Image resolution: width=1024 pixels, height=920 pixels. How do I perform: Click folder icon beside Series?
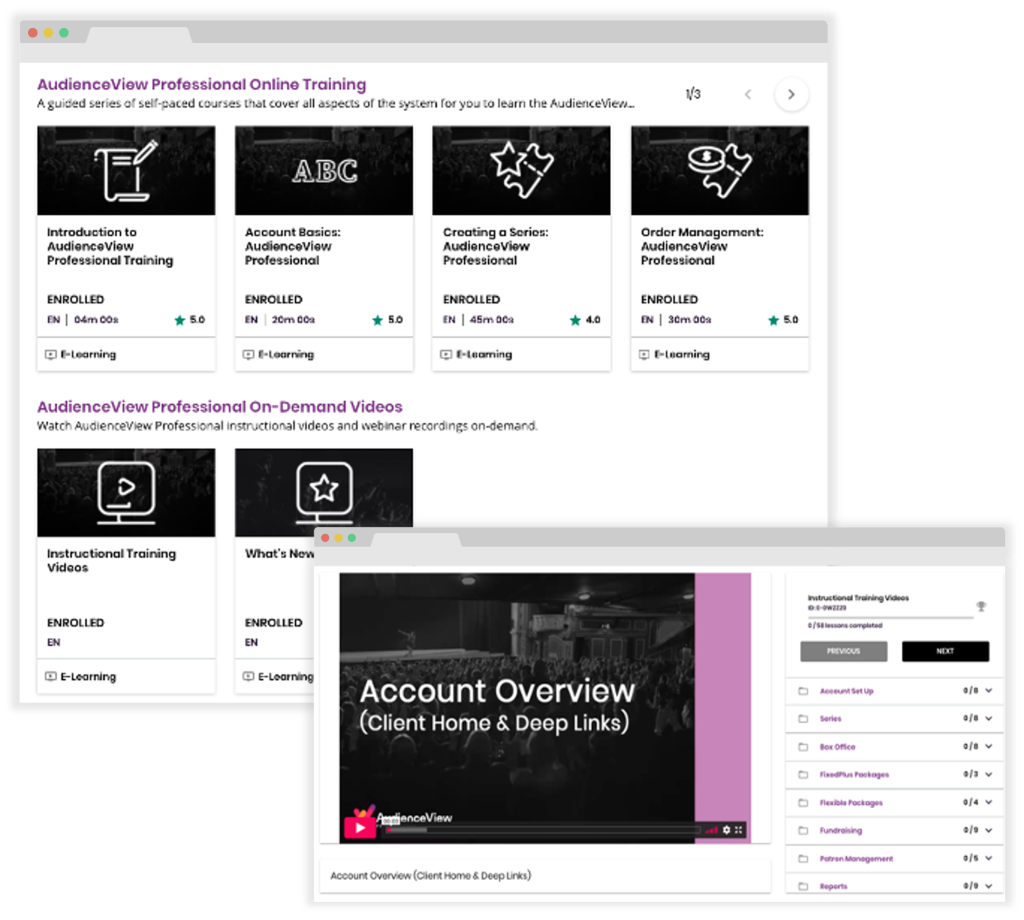(803, 718)
